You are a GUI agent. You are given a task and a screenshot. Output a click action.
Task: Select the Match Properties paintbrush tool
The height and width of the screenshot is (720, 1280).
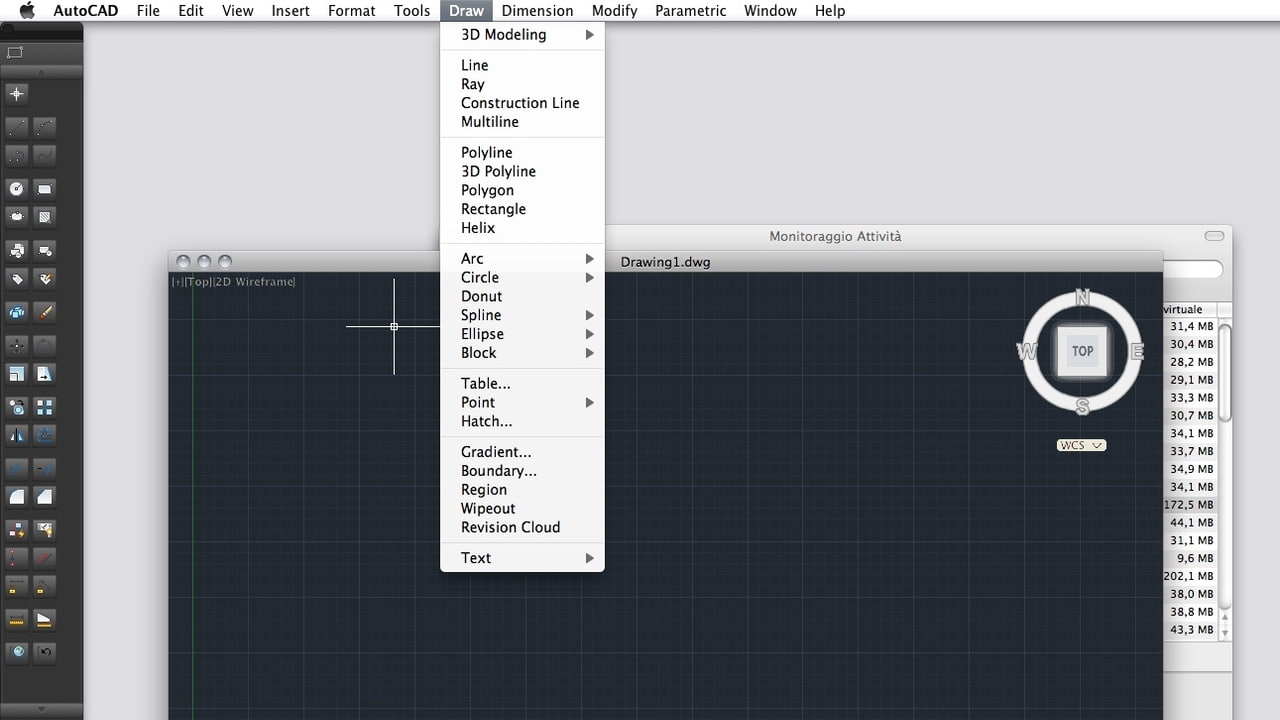[x=45, y=312]
